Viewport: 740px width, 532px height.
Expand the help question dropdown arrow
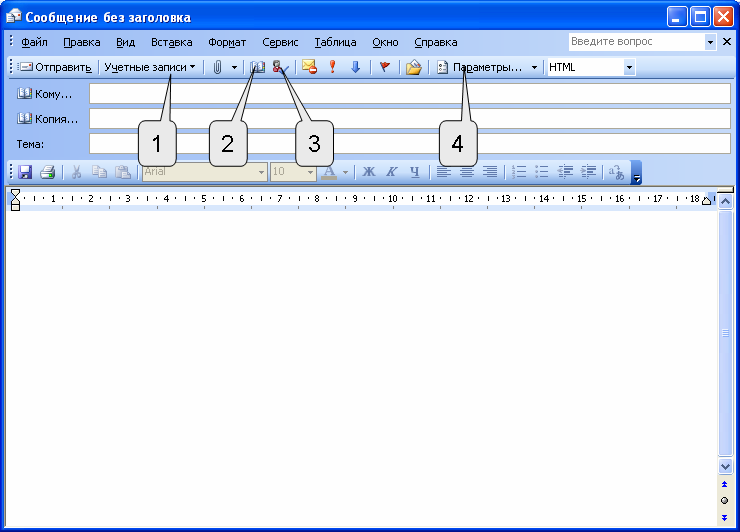tap(710, 42)
